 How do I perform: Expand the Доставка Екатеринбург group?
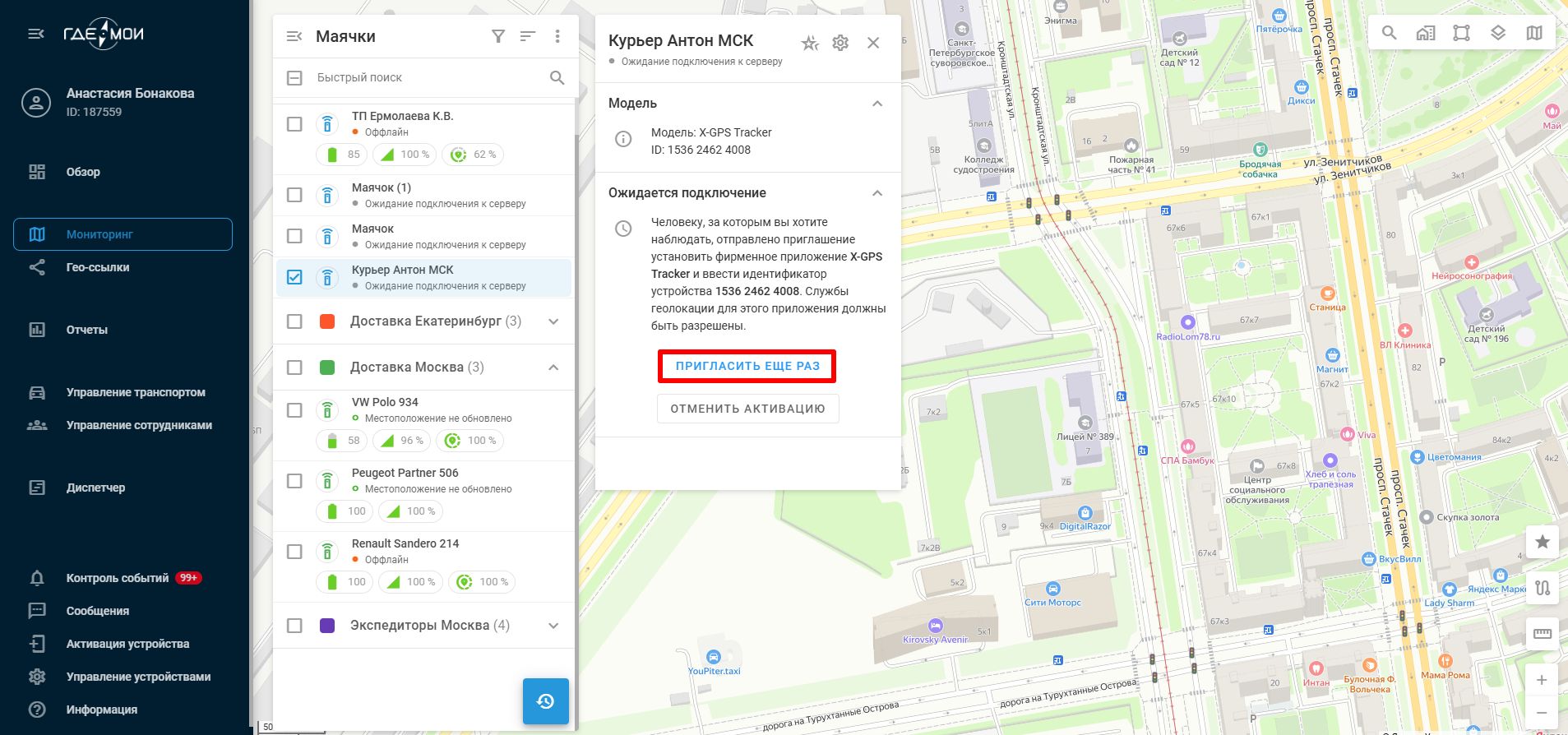point(553,321)
